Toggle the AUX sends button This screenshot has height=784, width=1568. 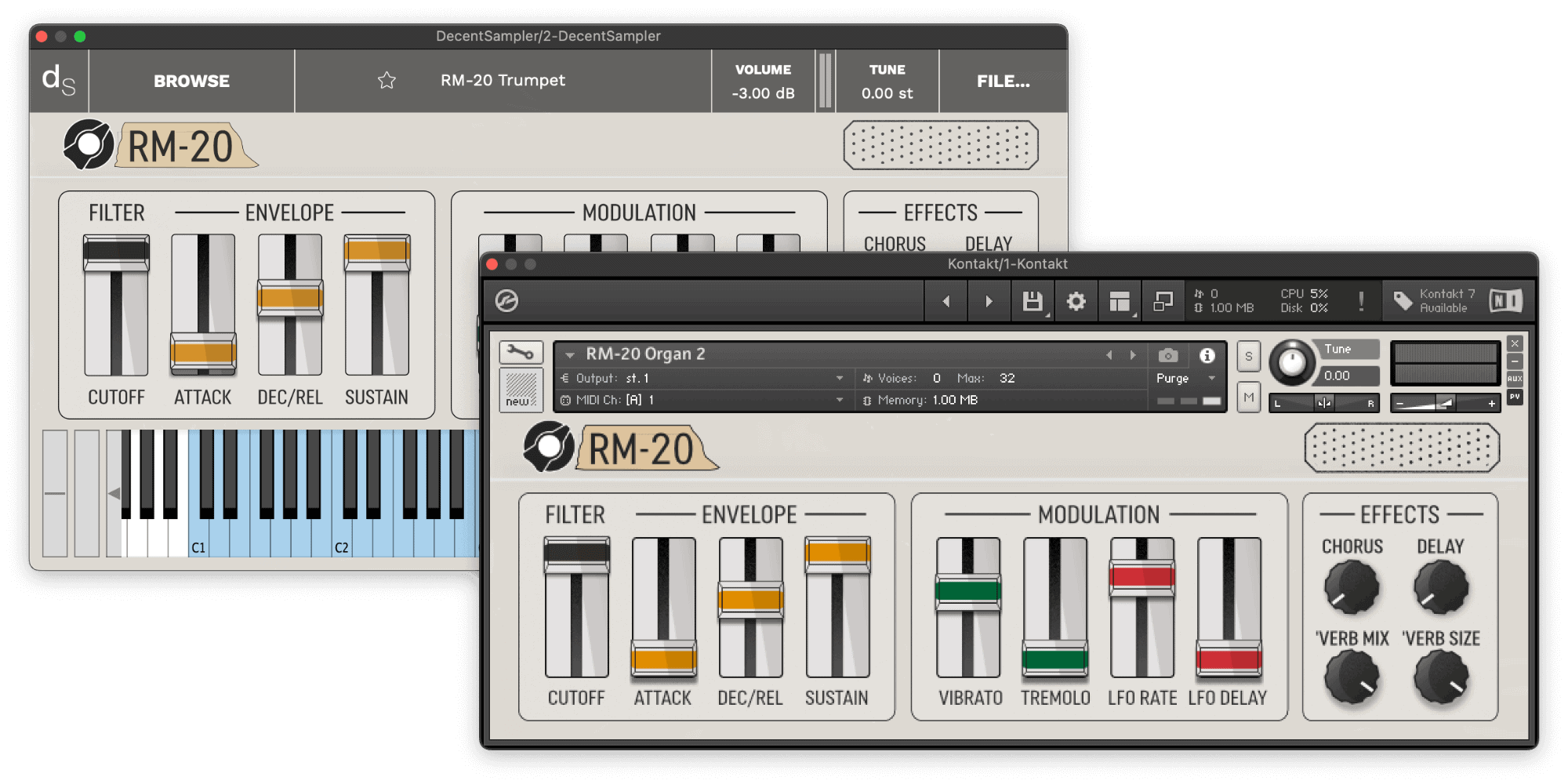coord(1515,379)
